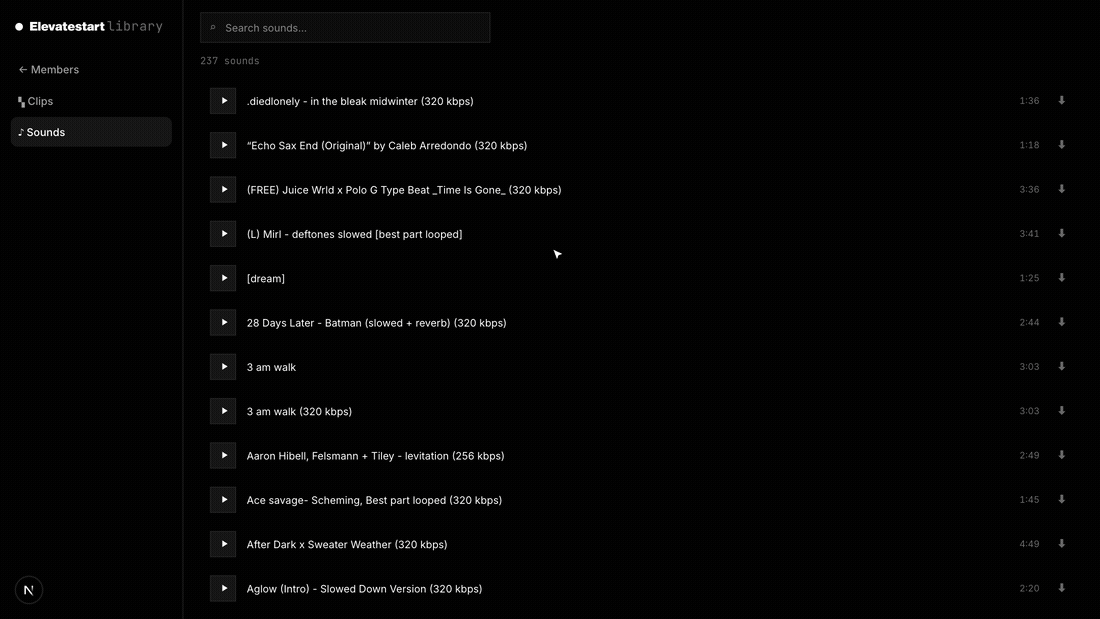Select the Sounds sidebar item
This screenshot has width=1100, height=619.
91,132
